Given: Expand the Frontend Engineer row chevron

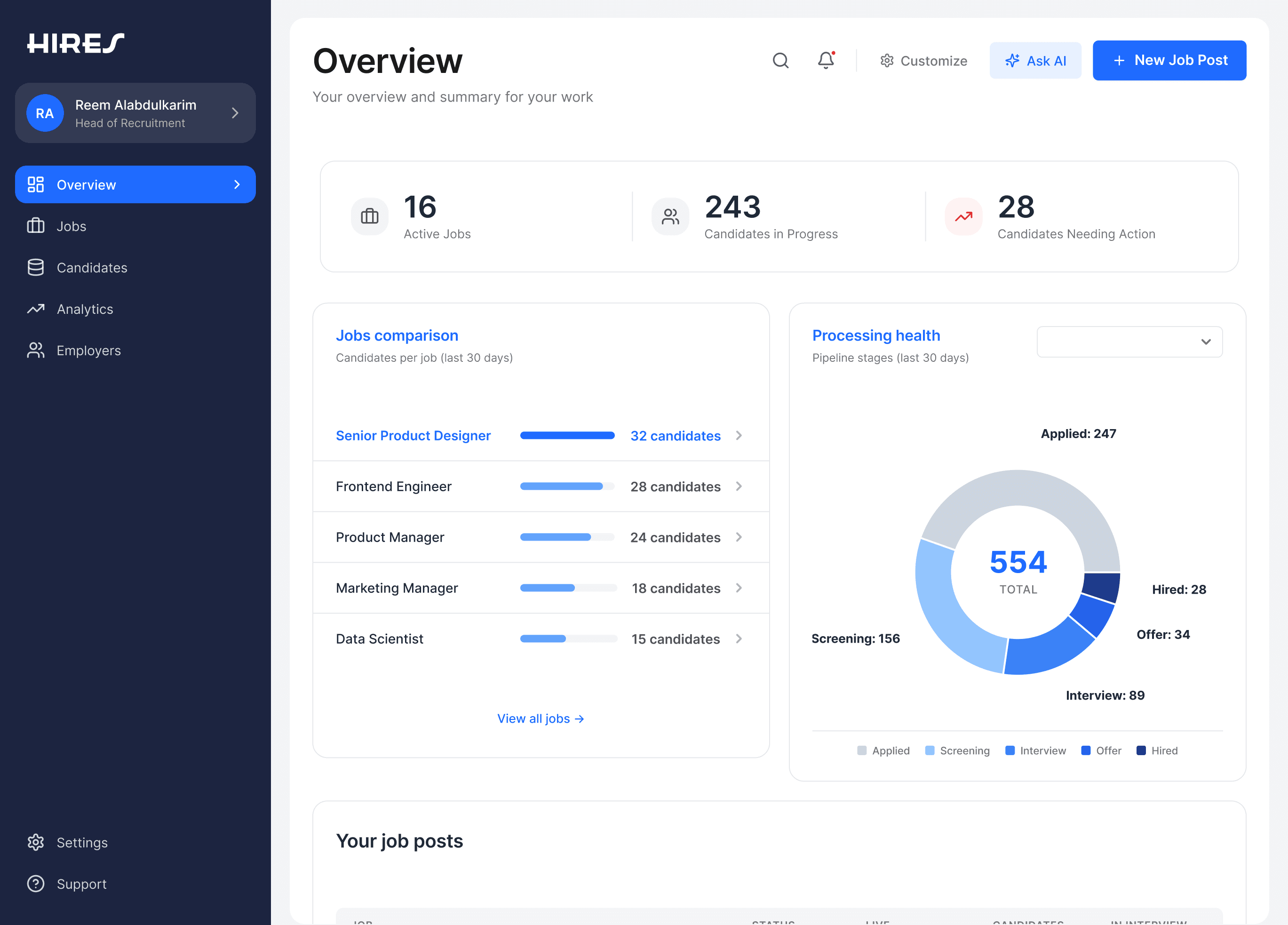Looking at the screenshot, I should tap(739, 486).
